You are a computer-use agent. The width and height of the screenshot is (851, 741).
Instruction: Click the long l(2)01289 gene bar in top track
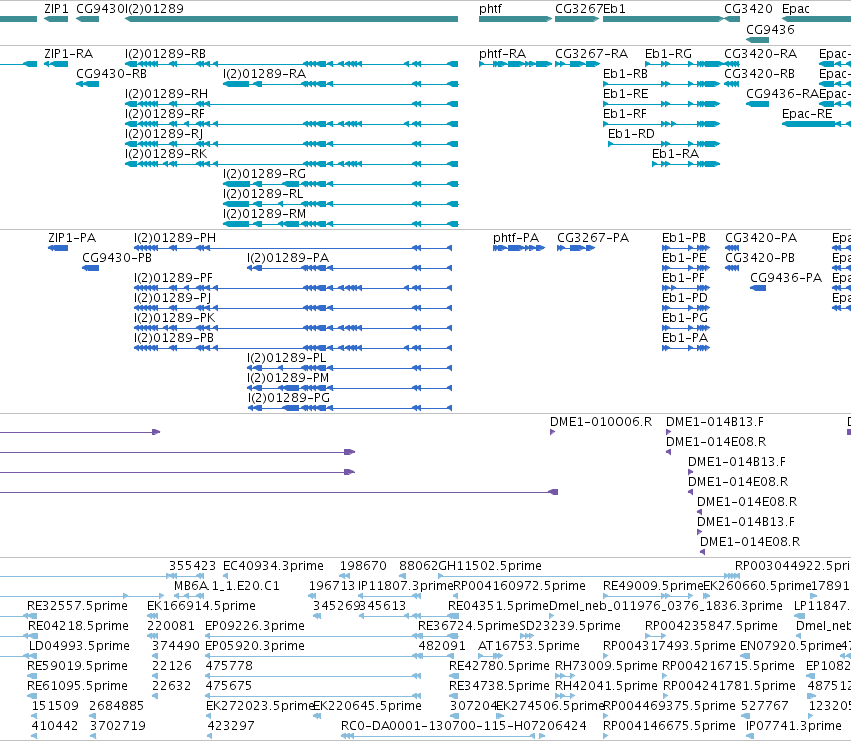click(291, 19)
